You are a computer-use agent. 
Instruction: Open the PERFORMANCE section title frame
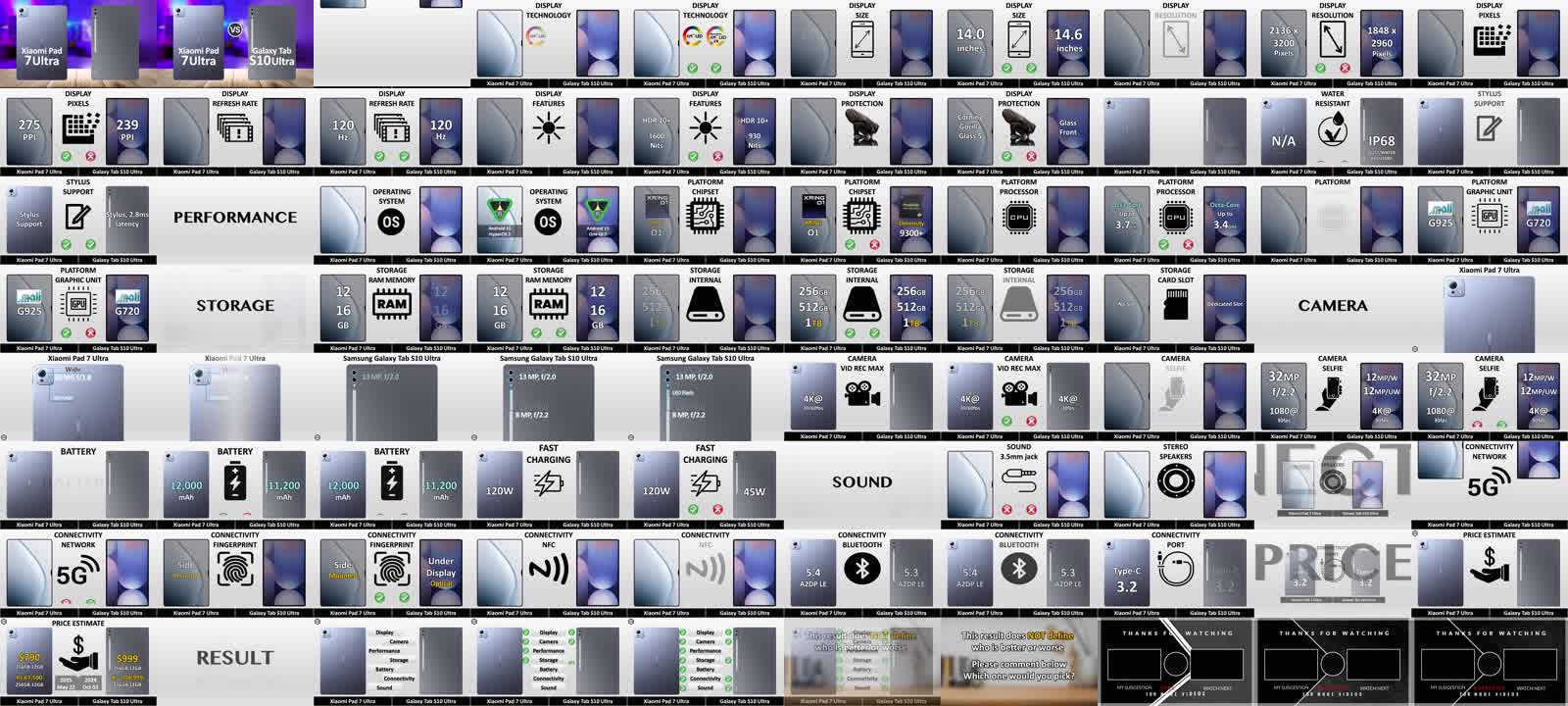pos(235,218)
